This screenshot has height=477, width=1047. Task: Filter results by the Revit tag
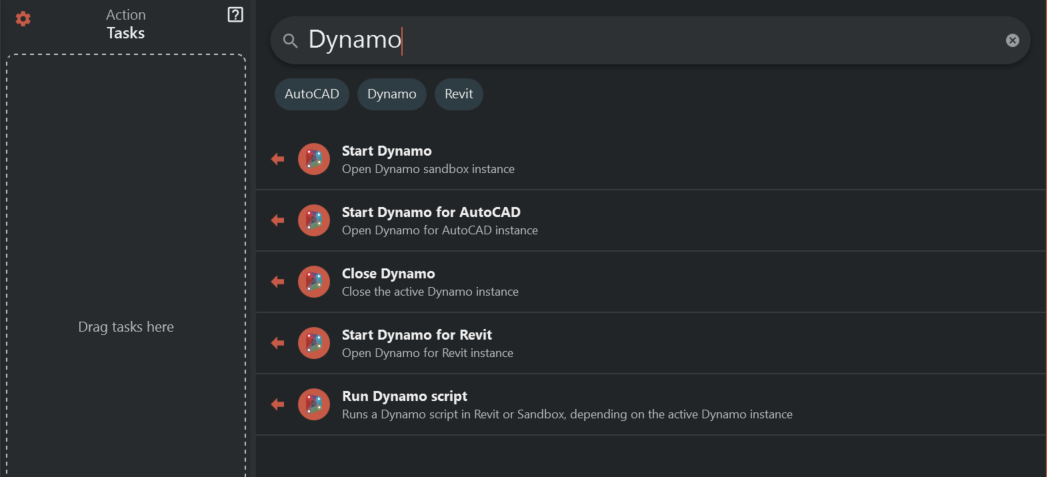[459, 94]
